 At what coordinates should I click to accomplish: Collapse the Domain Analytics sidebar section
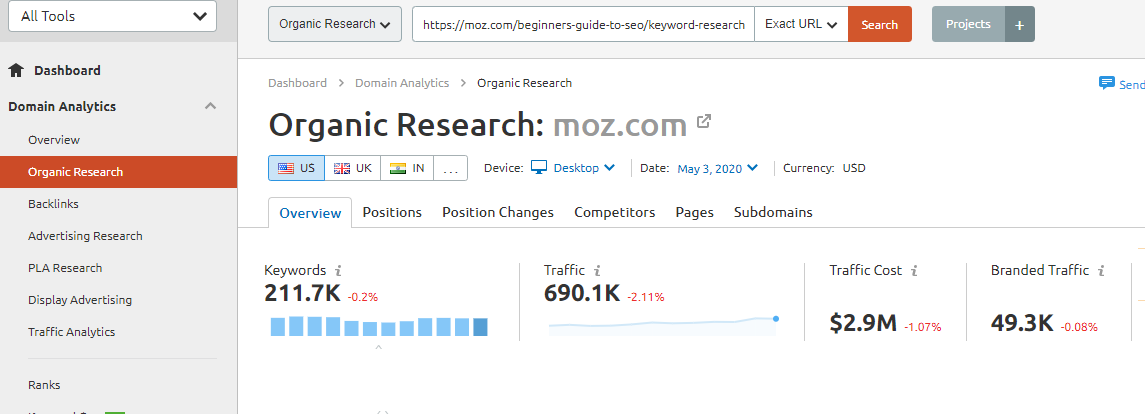click(x=210, y=106)
